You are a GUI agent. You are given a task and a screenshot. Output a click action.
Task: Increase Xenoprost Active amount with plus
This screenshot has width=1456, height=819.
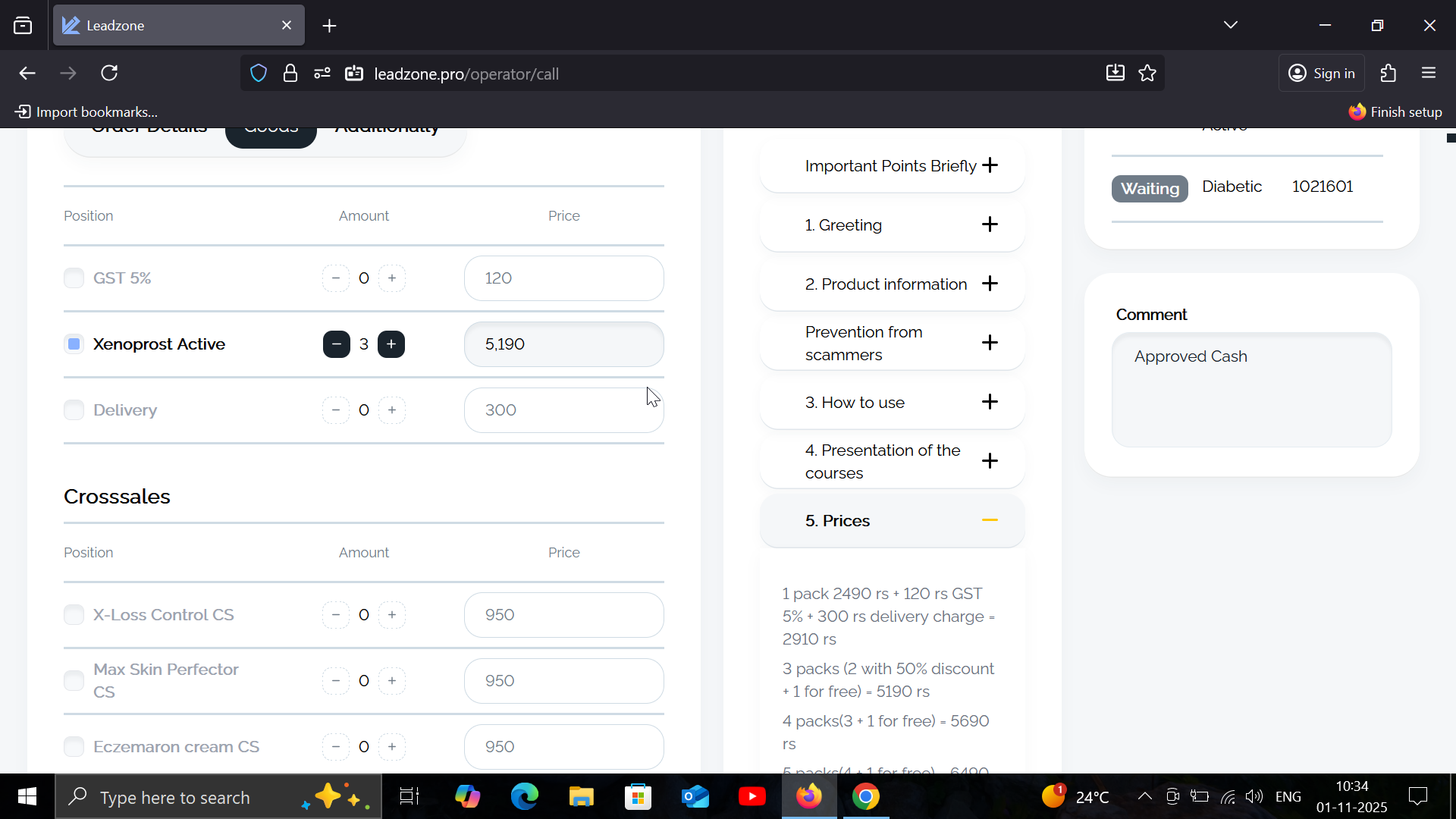[391, 344]
